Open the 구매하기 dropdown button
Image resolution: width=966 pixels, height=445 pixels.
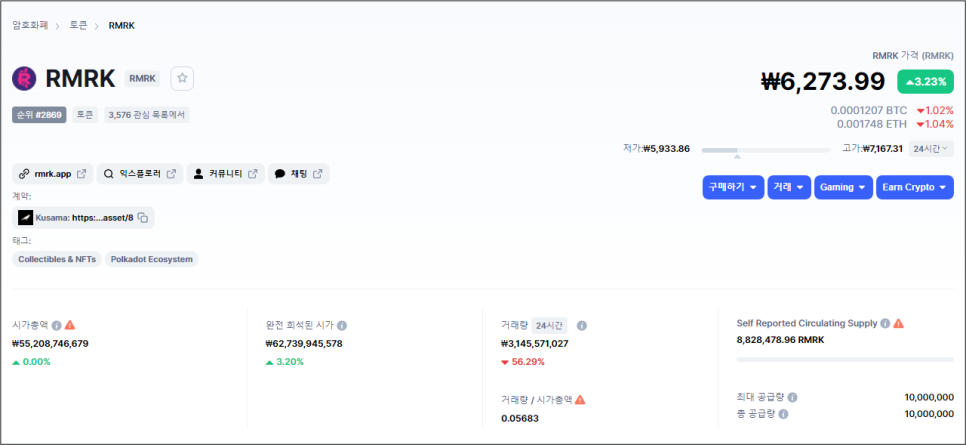pos(733,187)
